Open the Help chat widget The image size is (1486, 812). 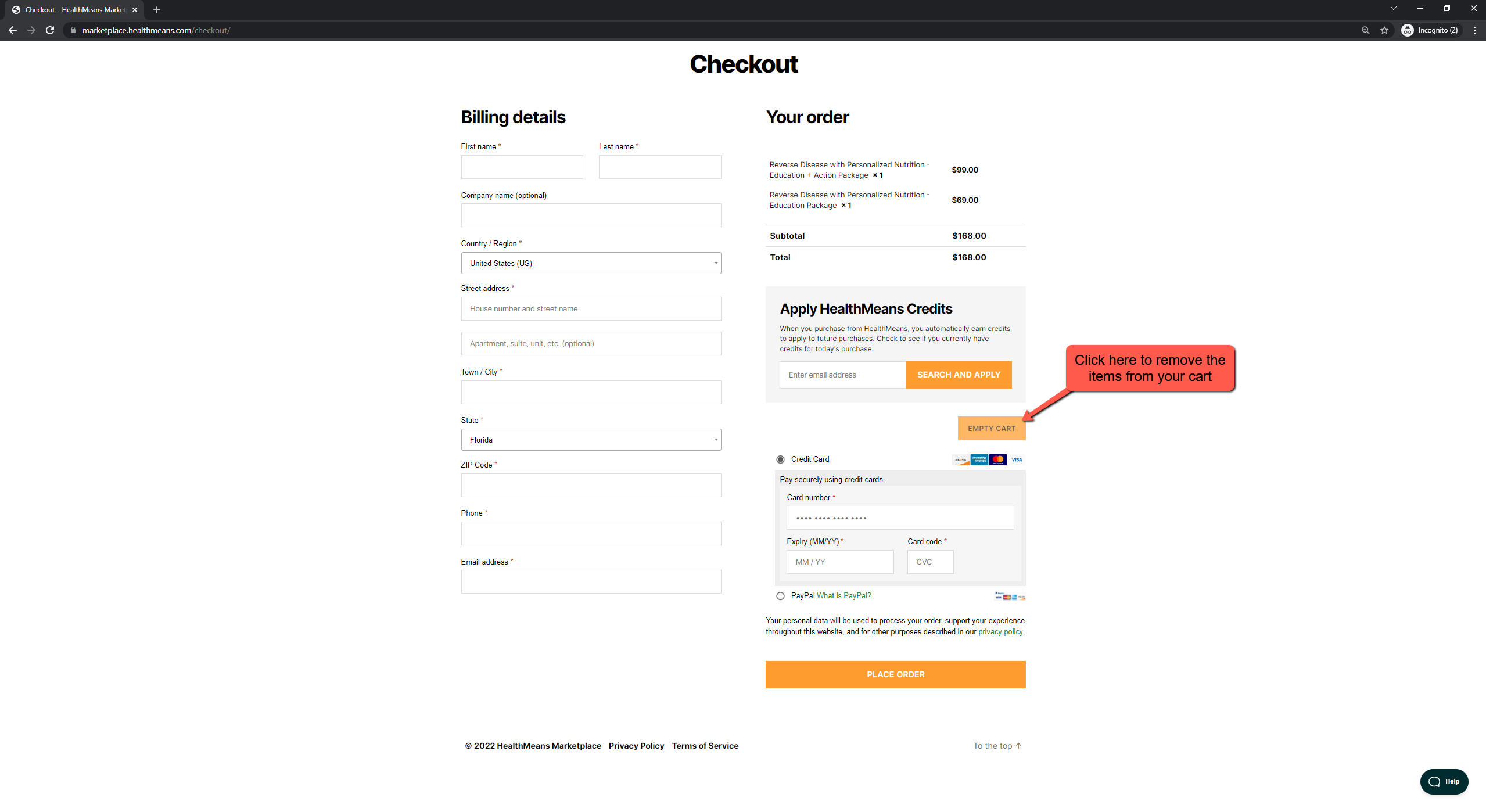pyautogui.click(x=1444, y=781)
